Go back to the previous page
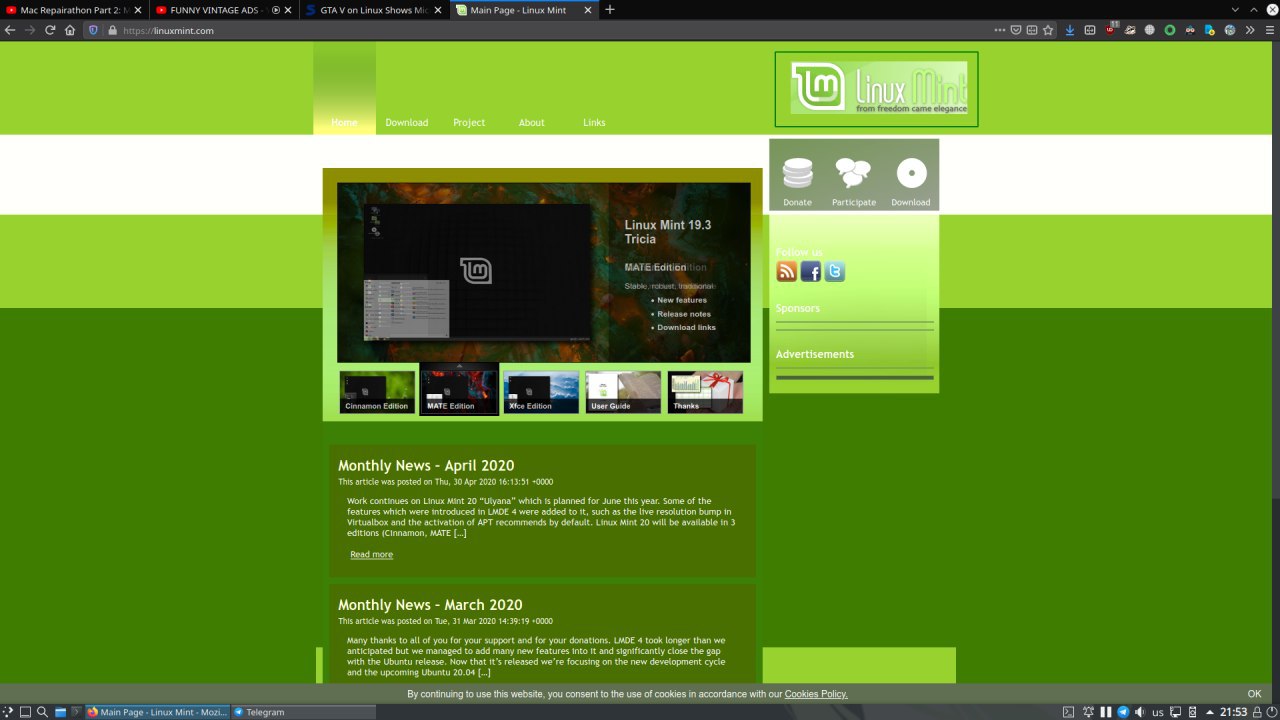Viewport: 1280px width, 720px height. [10, 30]
